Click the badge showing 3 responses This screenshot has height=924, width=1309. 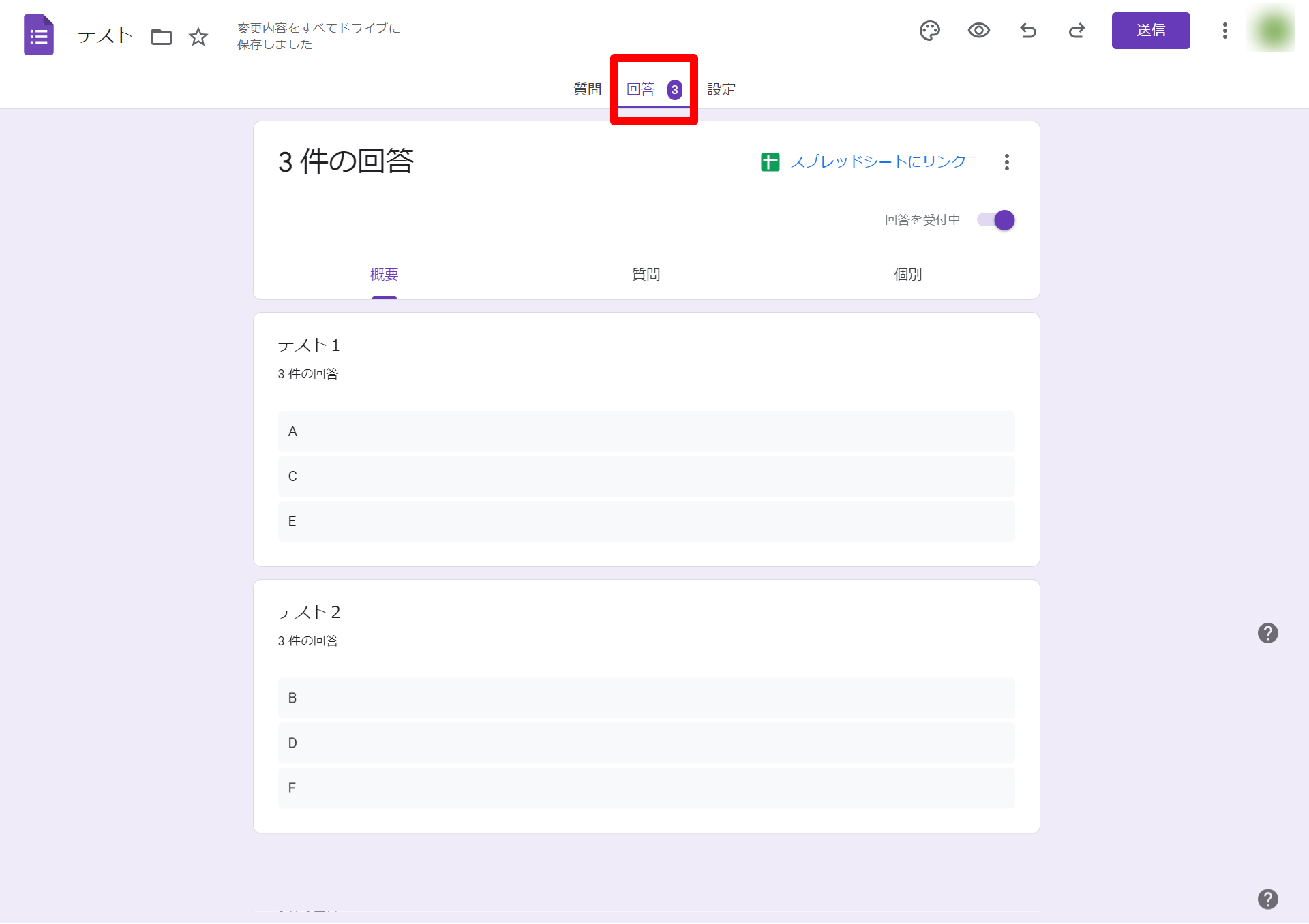[x=674, y=89]
